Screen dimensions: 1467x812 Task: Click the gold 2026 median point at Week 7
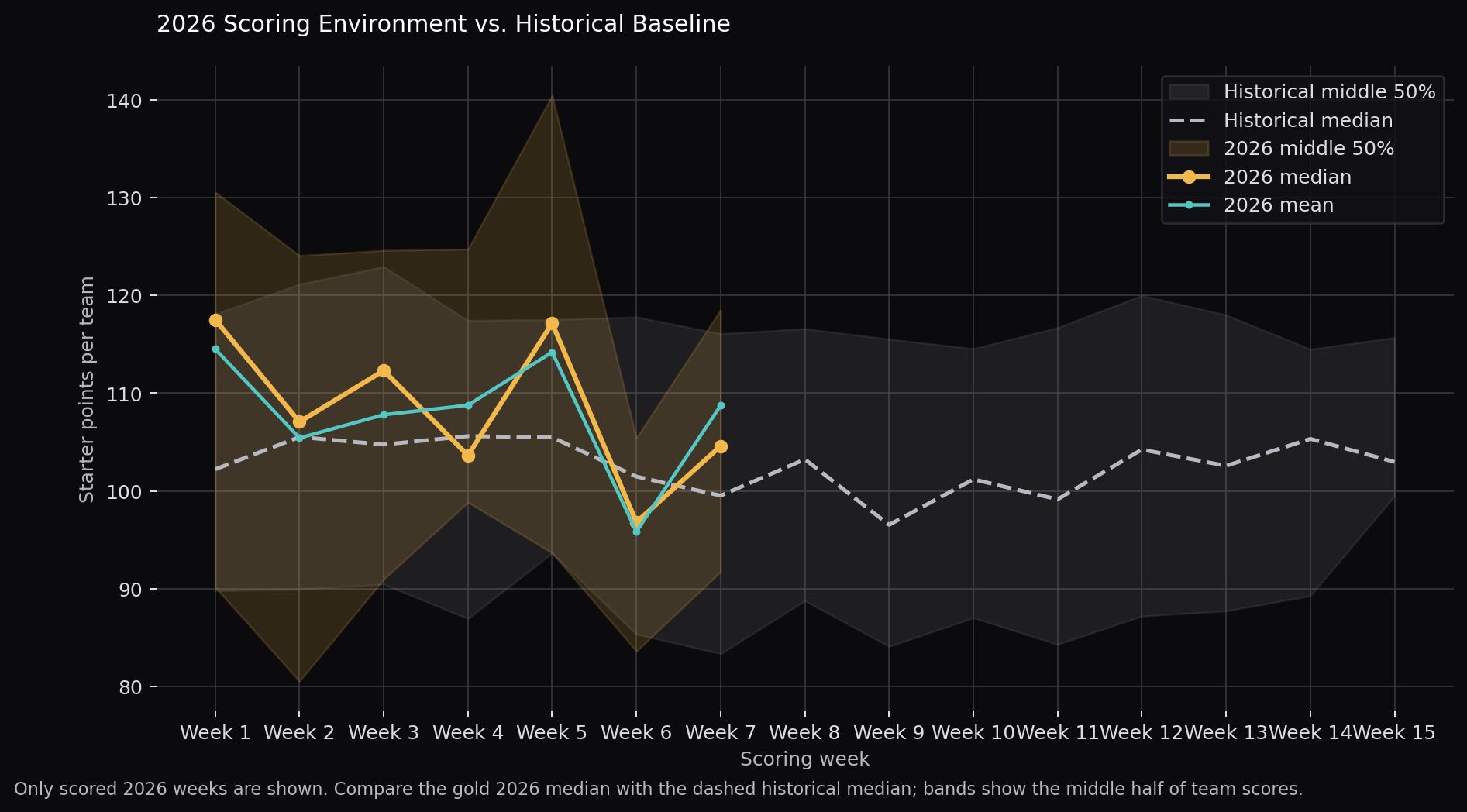point(721,446)
